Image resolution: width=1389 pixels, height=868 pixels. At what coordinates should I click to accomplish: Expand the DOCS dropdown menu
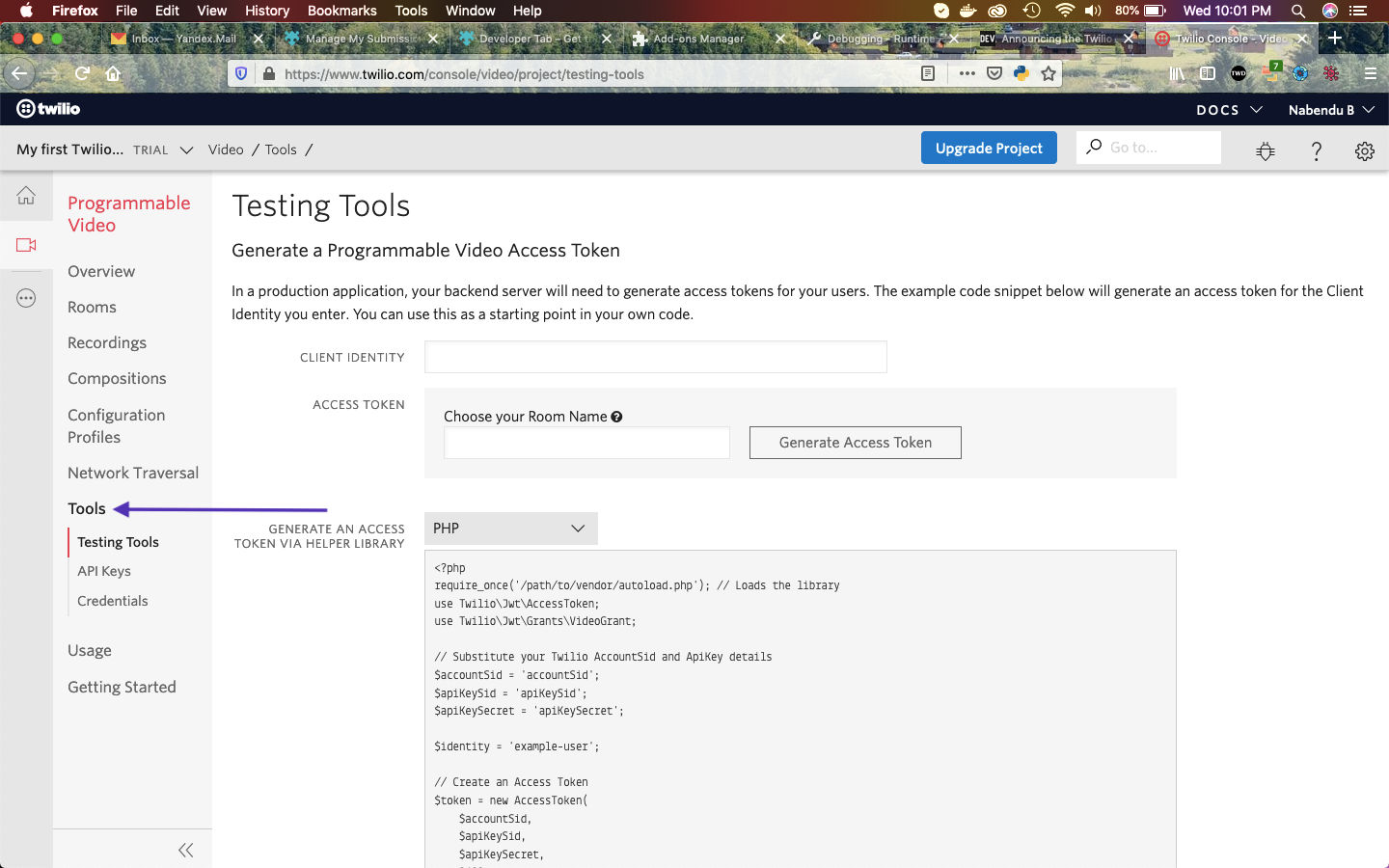tap(1230, 110)
